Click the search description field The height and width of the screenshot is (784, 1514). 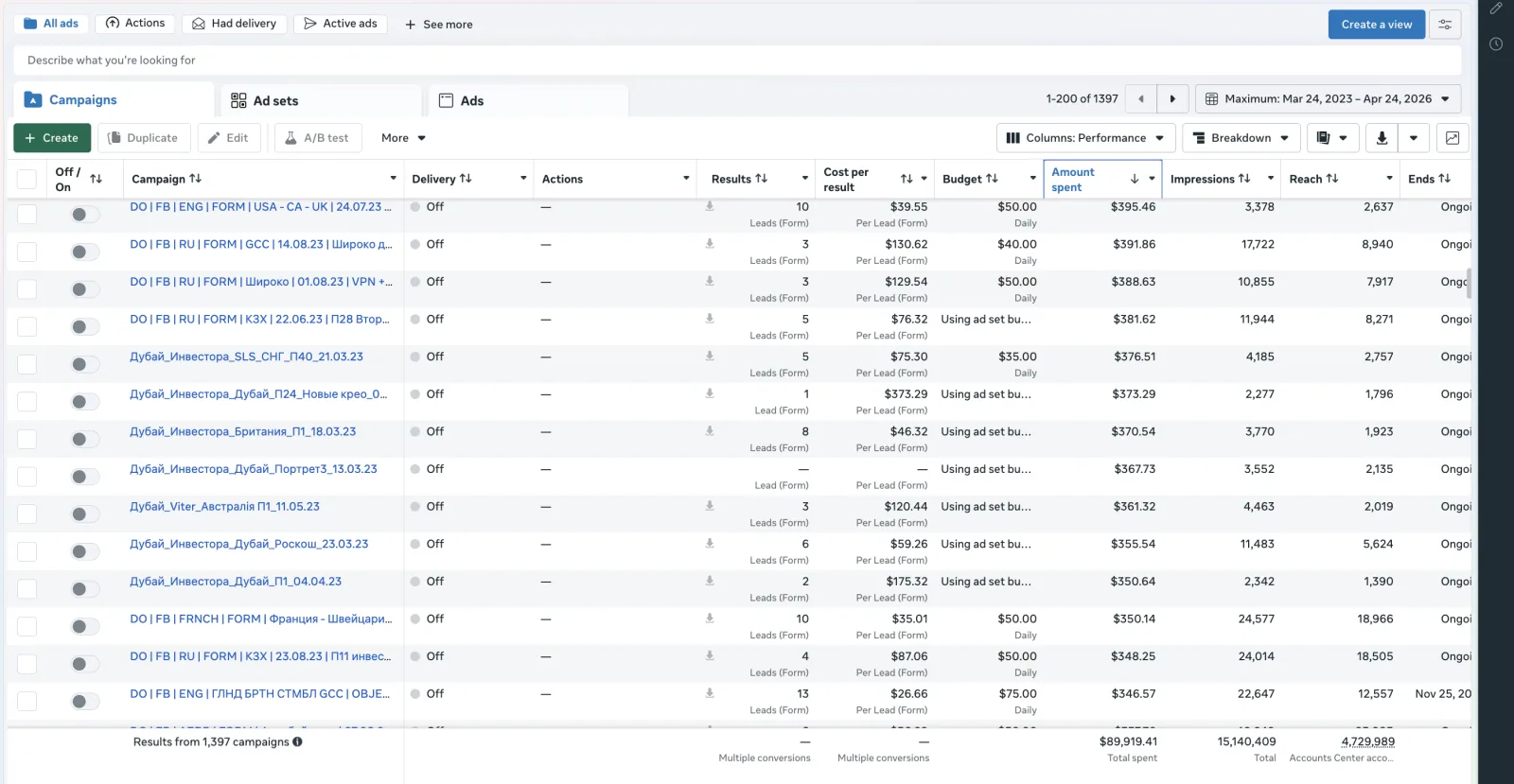(737, 60)
